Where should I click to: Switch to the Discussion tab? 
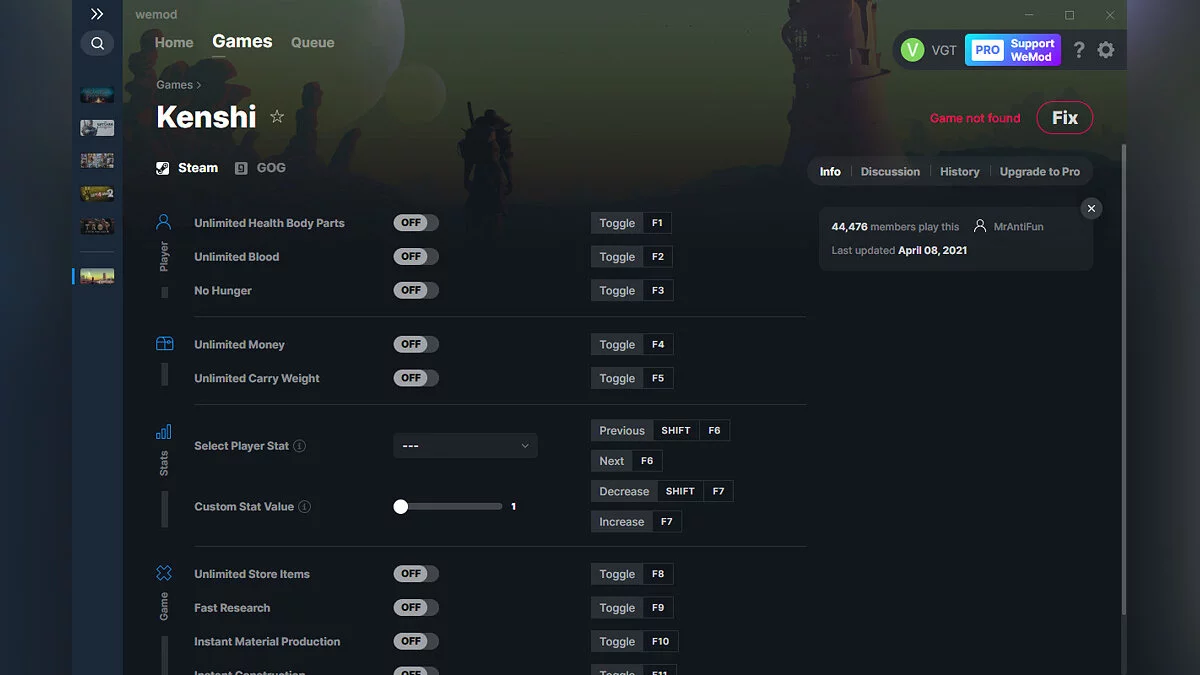tap(890, 172)
